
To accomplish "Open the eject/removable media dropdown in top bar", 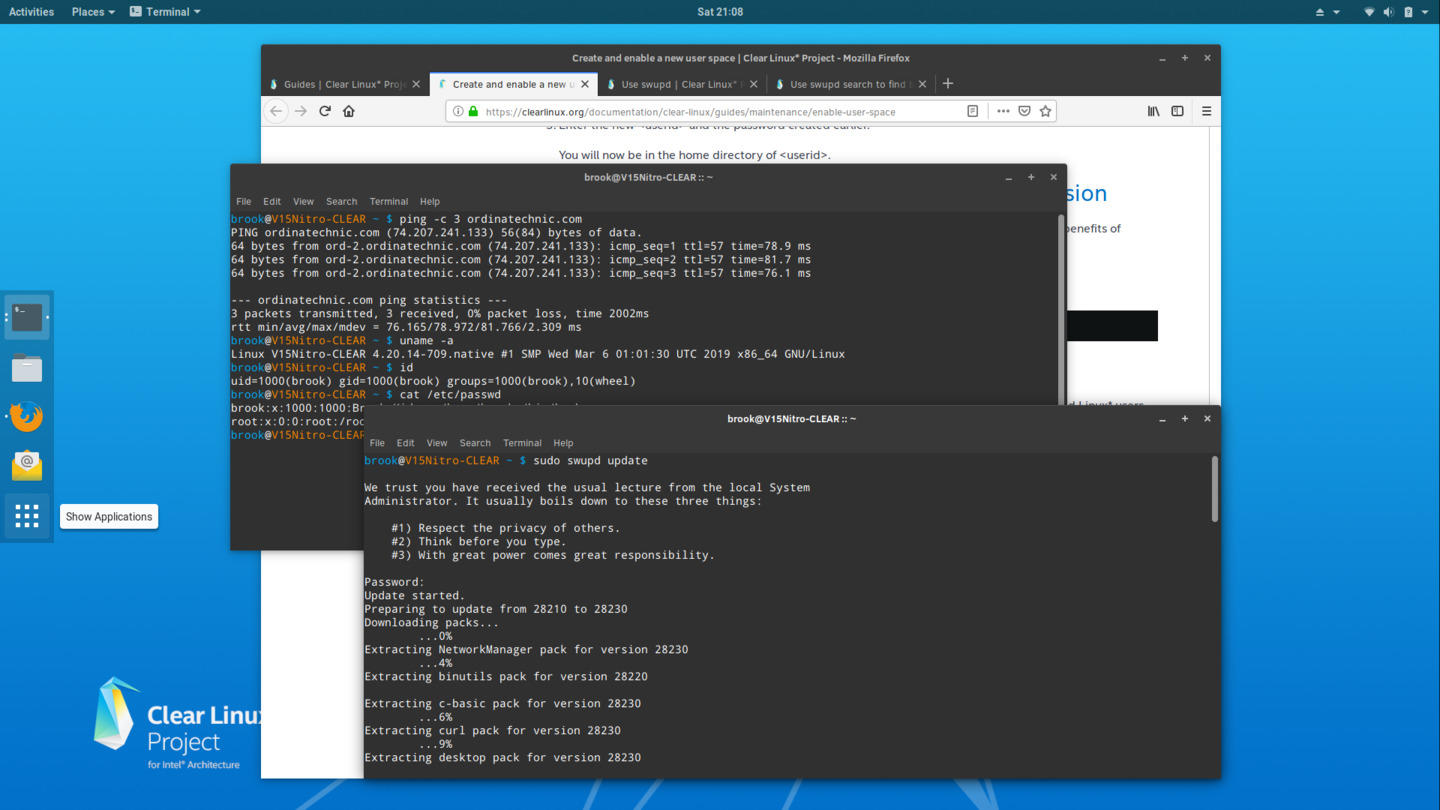I will [x=1327, y=12].
